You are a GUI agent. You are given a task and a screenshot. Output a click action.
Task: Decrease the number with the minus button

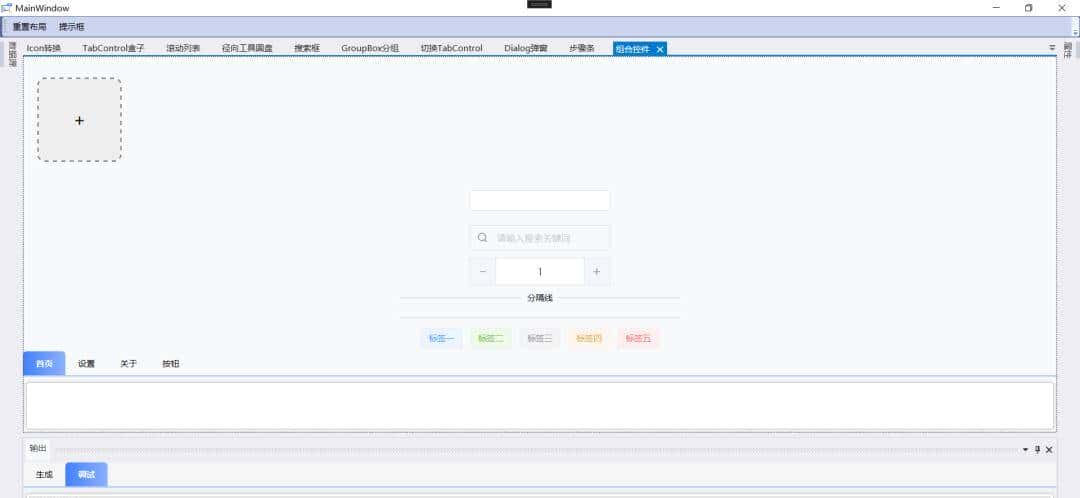(x=482, y=271)
